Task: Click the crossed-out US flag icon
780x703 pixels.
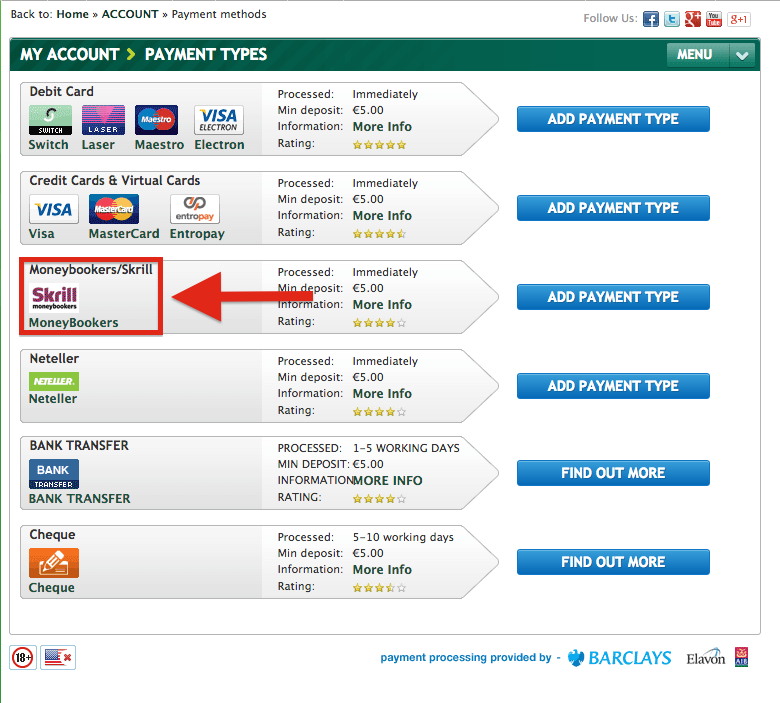Action: point(58,658)
